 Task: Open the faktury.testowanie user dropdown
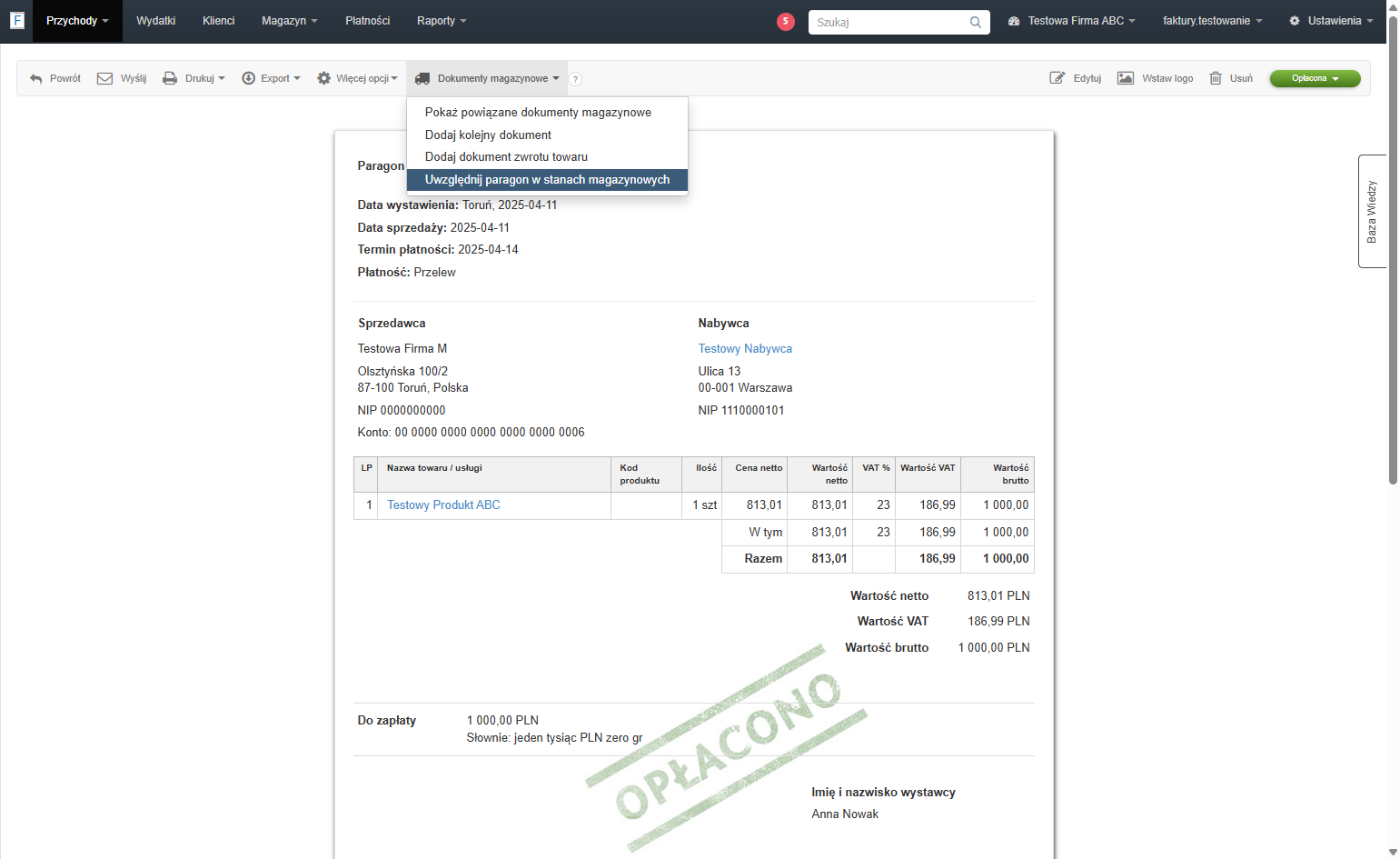pos(1213,21)
